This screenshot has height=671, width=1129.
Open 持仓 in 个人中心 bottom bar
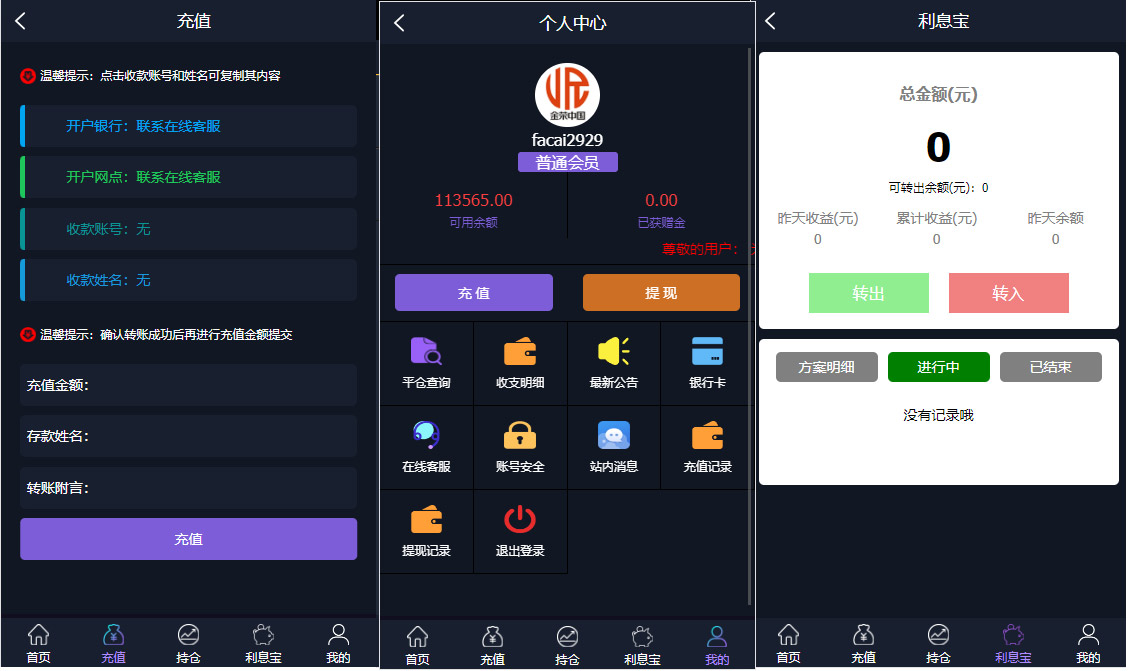pyautogui.click(x=567, y=645)
